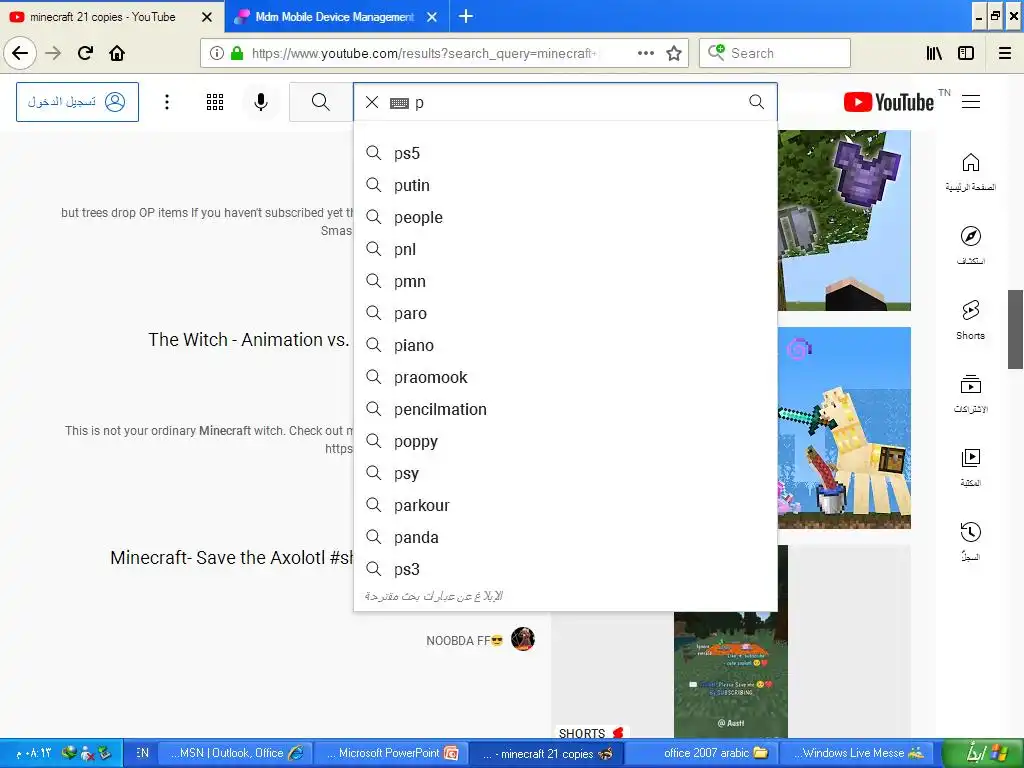Switch to Microsoft PowerPoint in taskbar
The height and width of the screenshot is (768, 1024).
pyautogui.click(x=391, y=753)
